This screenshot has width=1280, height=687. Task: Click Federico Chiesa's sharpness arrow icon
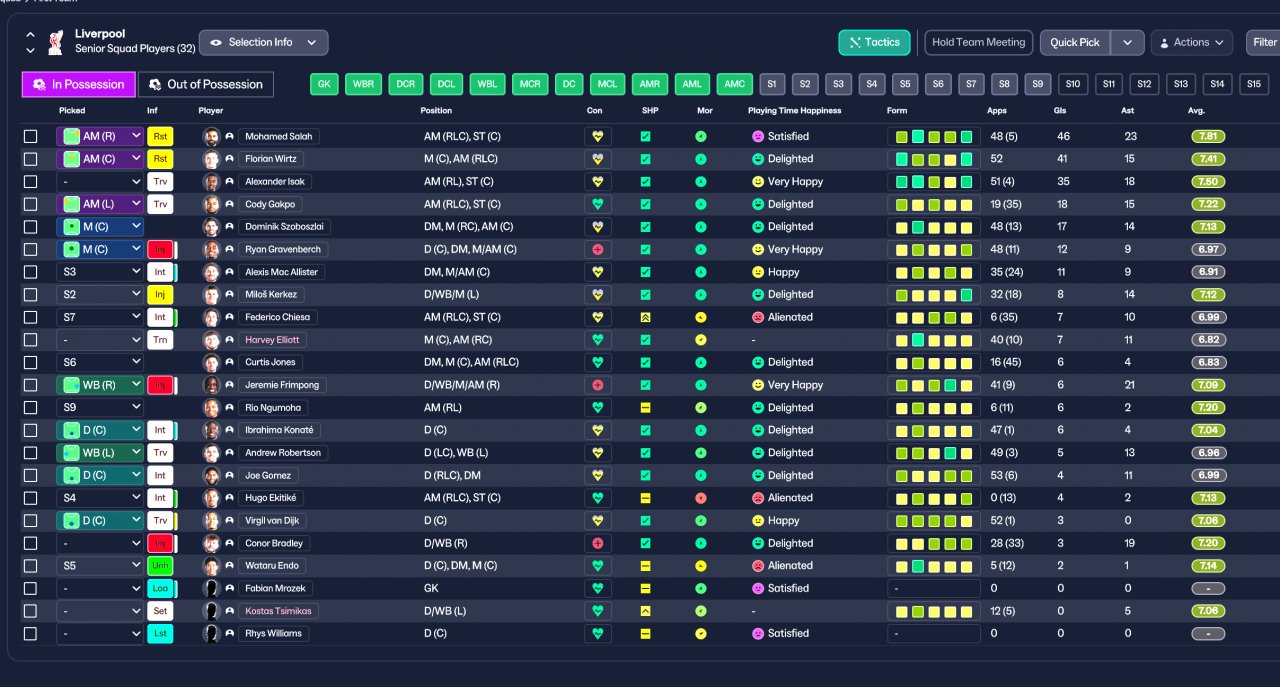(x=645, y=317)
